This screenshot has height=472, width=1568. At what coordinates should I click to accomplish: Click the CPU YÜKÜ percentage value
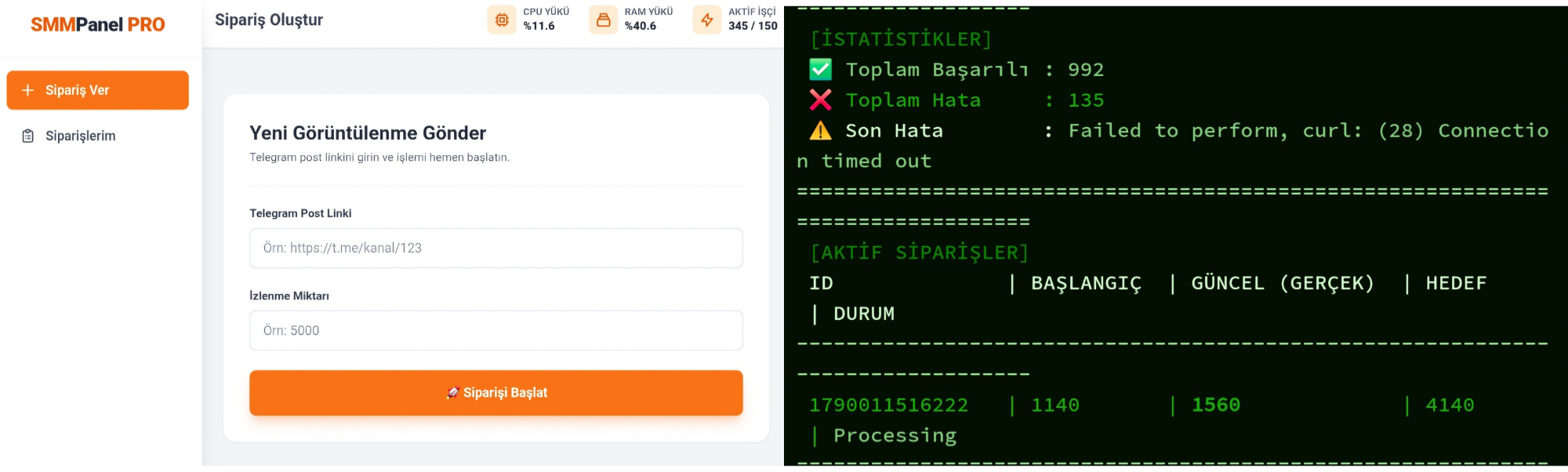[x=539, y=26]
